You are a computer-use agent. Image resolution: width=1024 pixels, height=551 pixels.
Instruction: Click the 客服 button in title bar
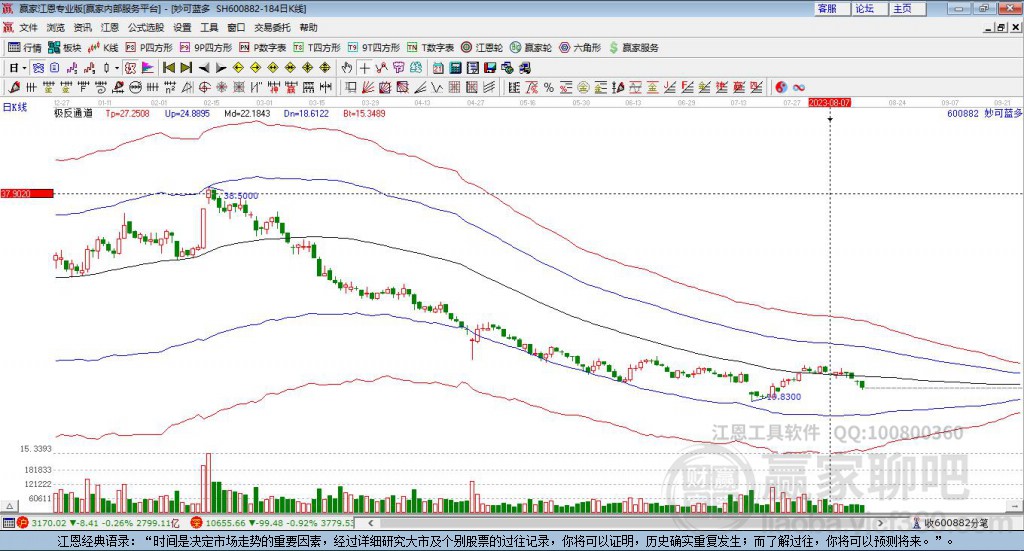click(831, 8)
